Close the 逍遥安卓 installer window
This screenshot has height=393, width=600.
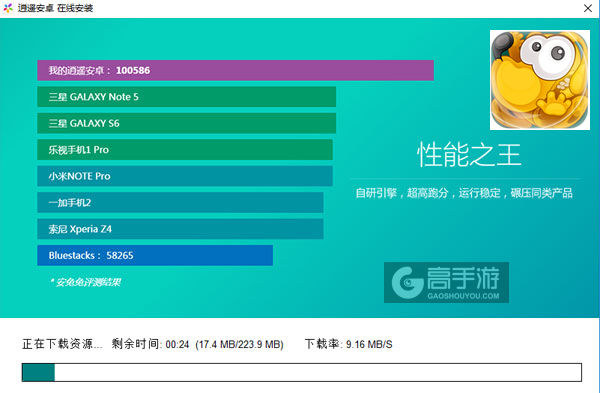(x=588, y=8)
